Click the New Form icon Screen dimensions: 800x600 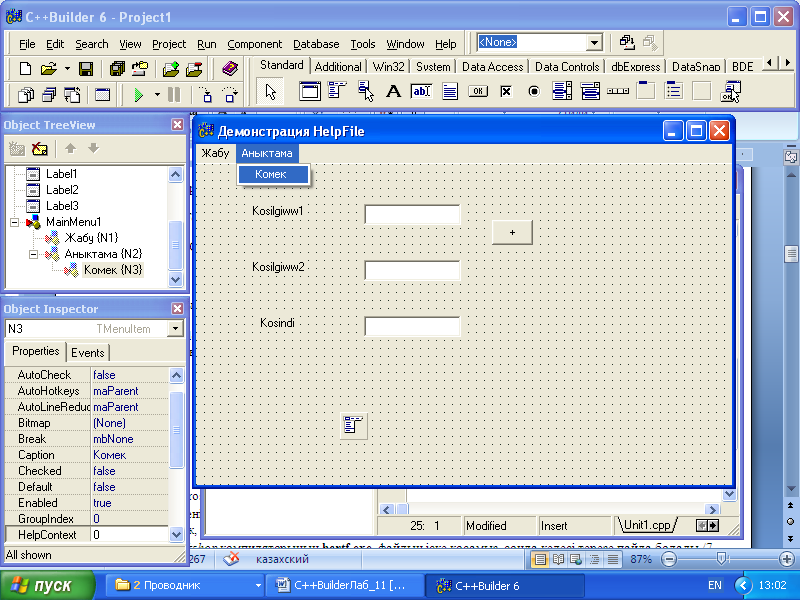[x=103, y=95]
